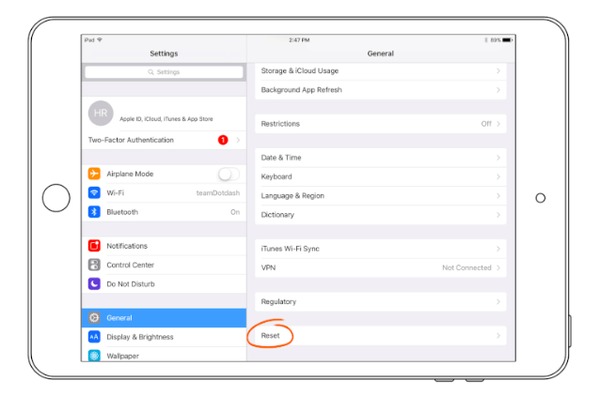Tap the battery icon in status bar
This screenshot has height=396, width=600.
click(x=507, y=40)
